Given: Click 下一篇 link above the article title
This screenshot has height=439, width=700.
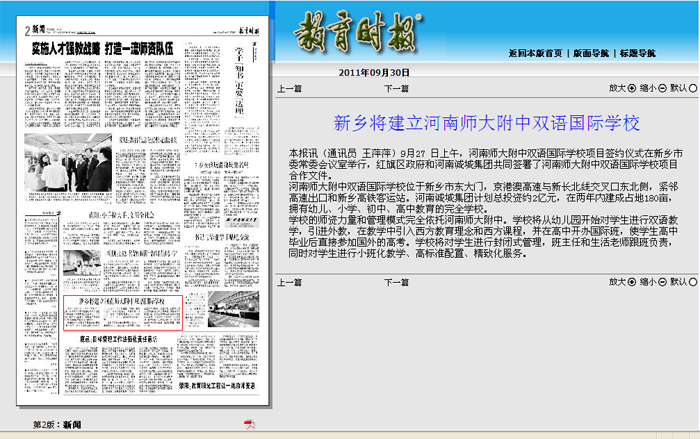Looking at the screenshot, I should (396, 89).
